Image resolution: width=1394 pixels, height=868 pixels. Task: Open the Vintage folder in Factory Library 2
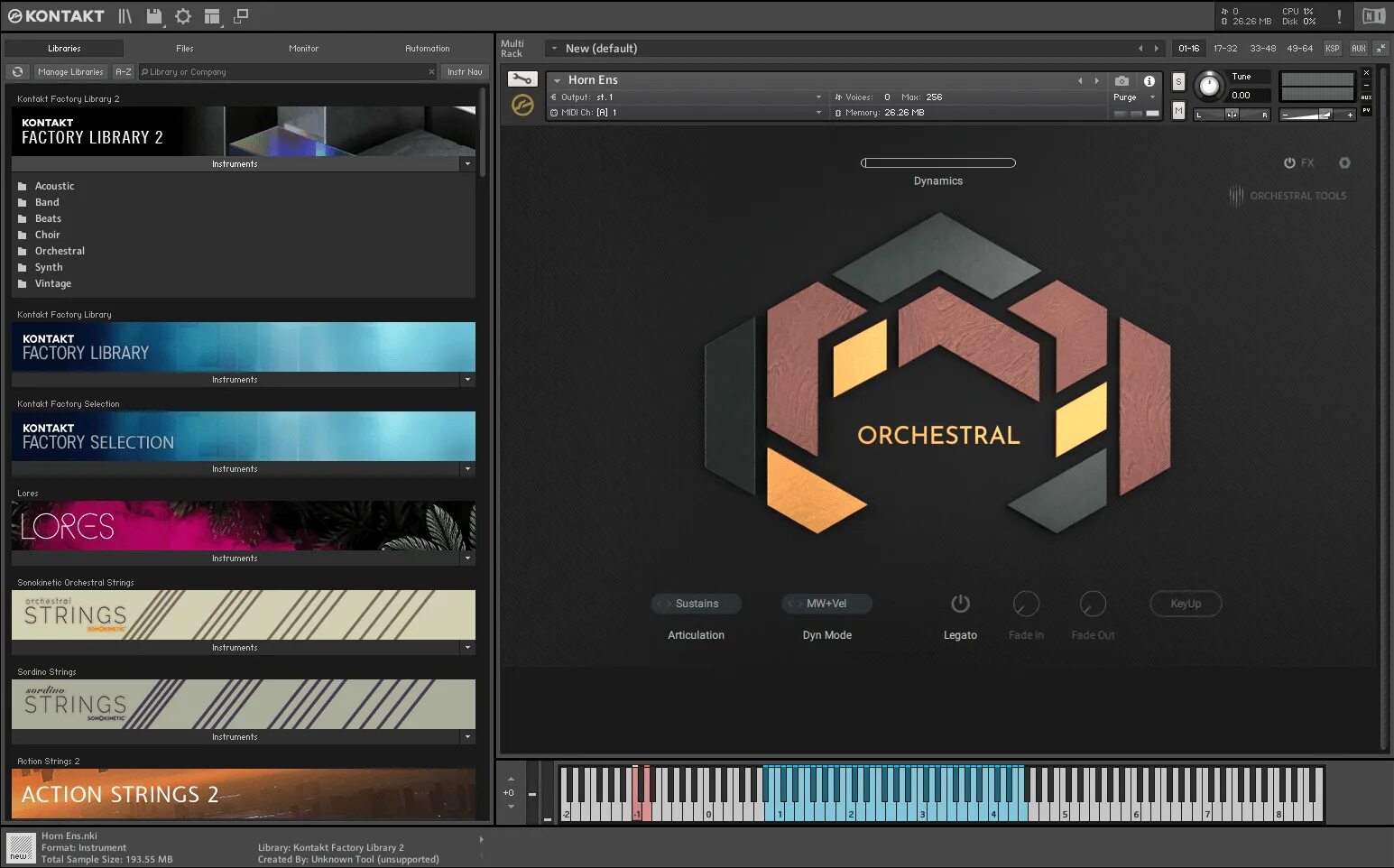click(x=52, y=283)
